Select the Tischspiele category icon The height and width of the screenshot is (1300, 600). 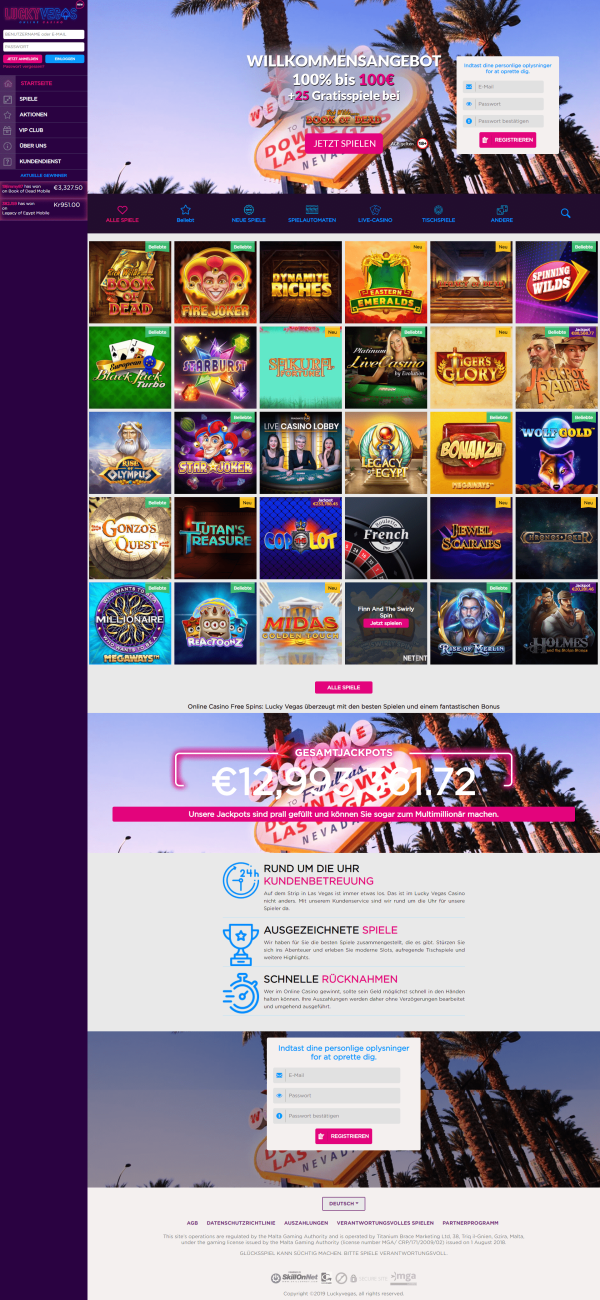pos(438,213)
